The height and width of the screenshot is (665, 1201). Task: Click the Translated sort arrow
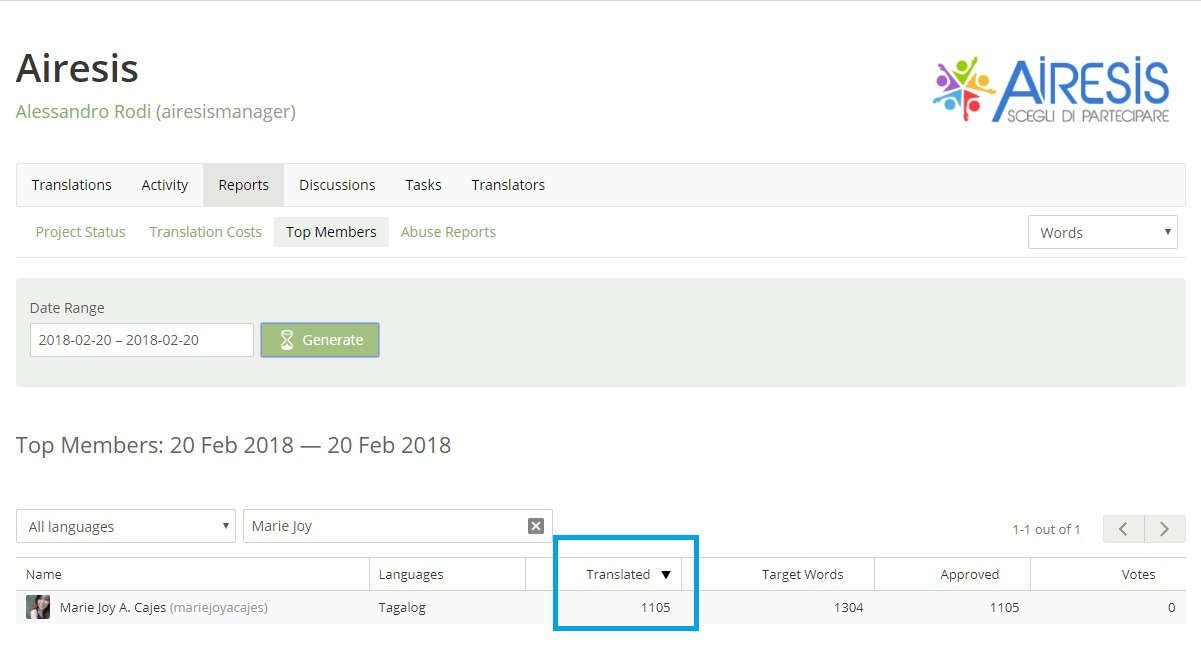pyautogui.click(x=666, y=575)
